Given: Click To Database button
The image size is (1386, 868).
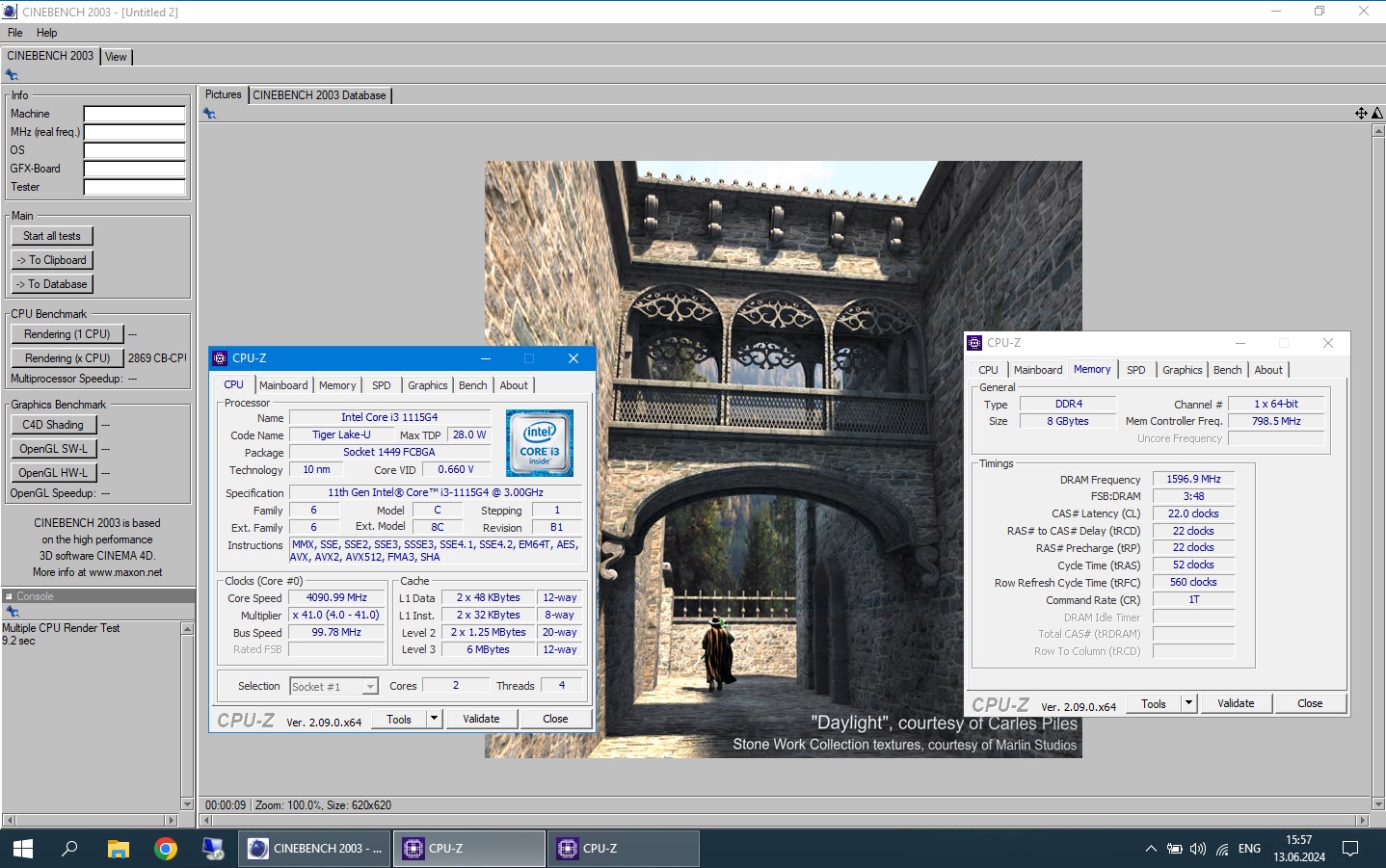Looking at the screenshot, I should point(52,284).
